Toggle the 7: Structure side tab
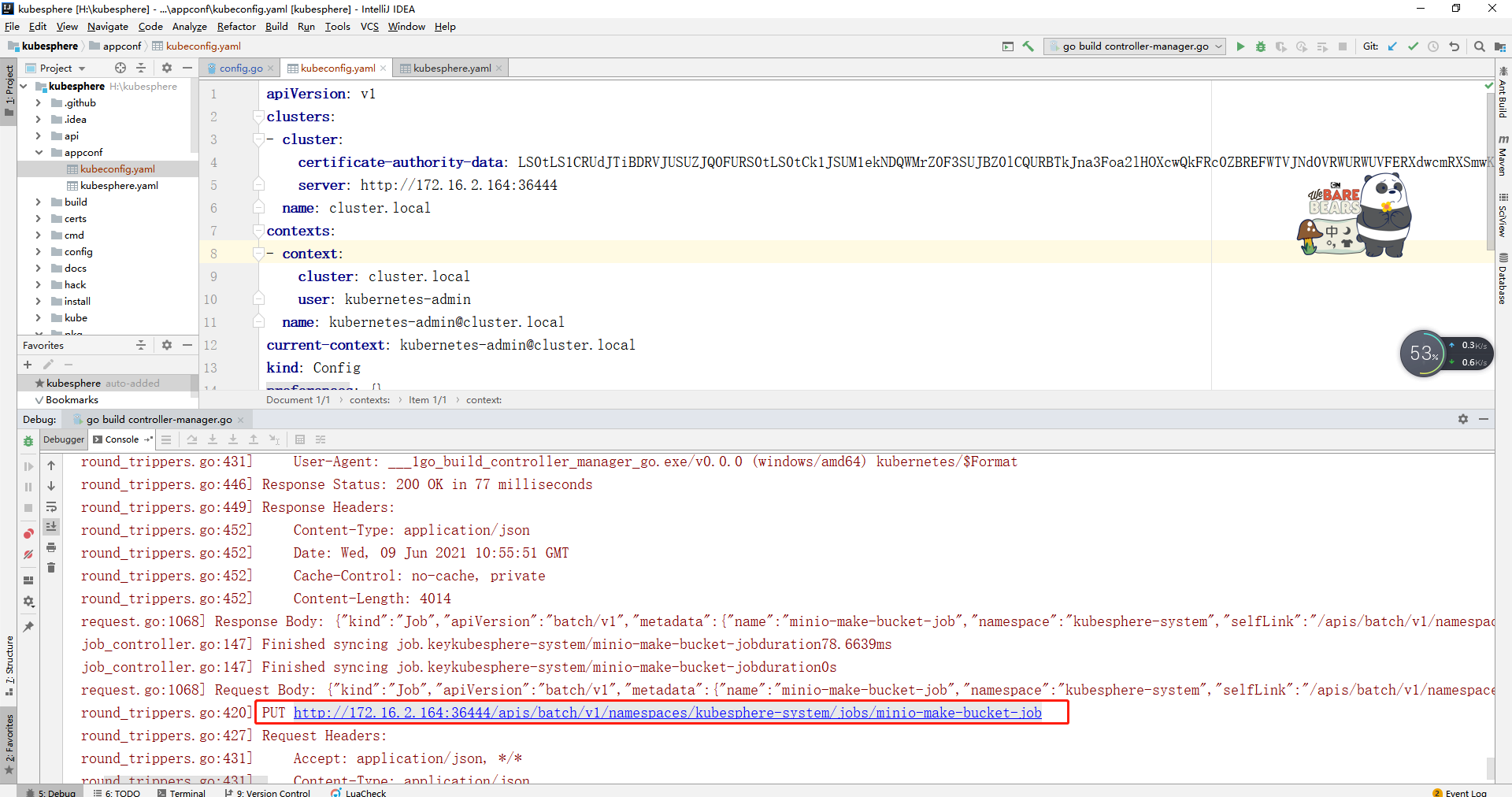Viewport: 1512px width, 797px height. click(9, 665)
